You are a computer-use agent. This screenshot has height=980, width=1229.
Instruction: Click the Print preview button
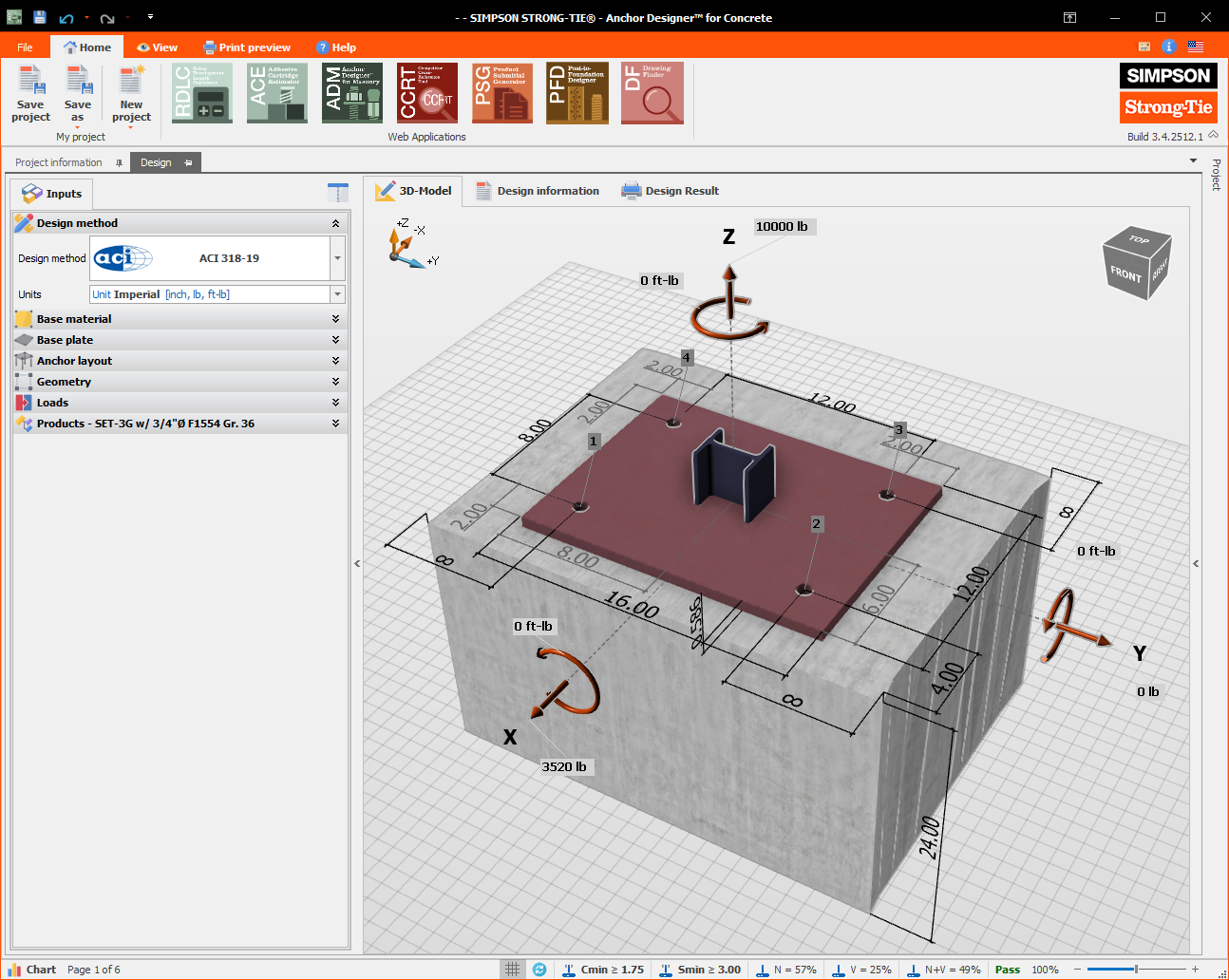[x=247, y=47]
